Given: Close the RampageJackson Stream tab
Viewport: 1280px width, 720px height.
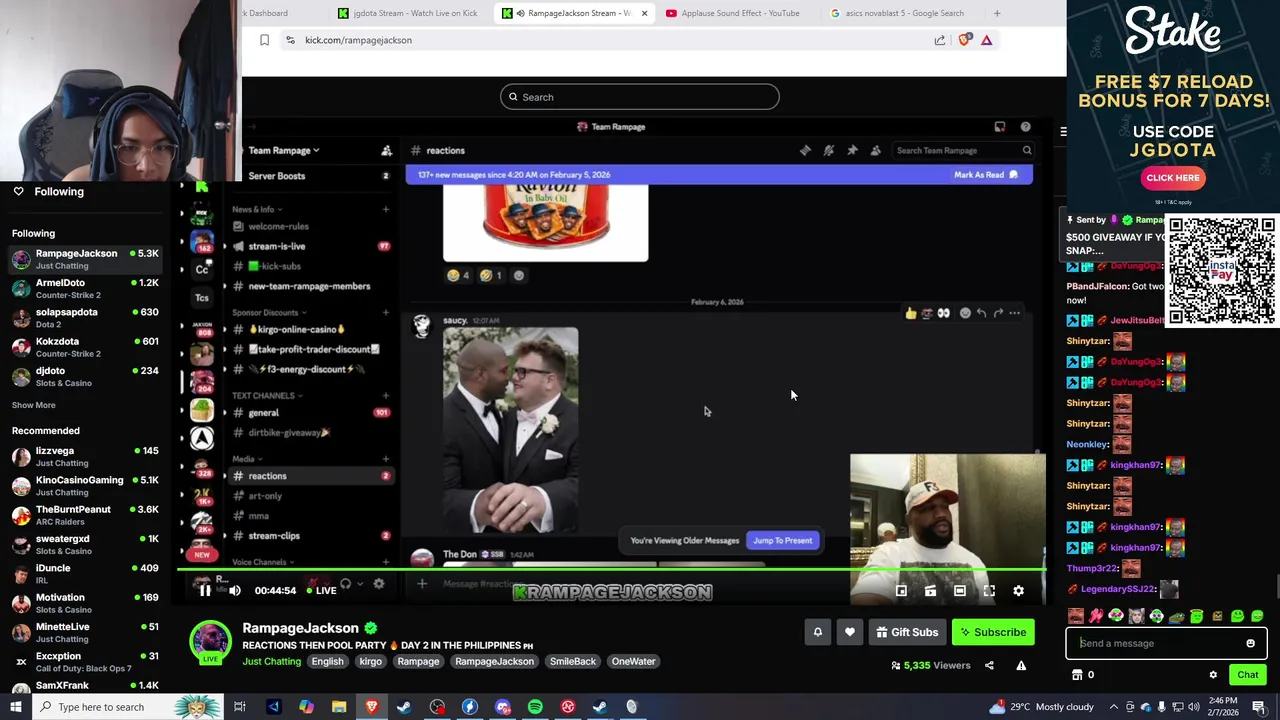Looking at the screenshot, I should coord(644,13).
